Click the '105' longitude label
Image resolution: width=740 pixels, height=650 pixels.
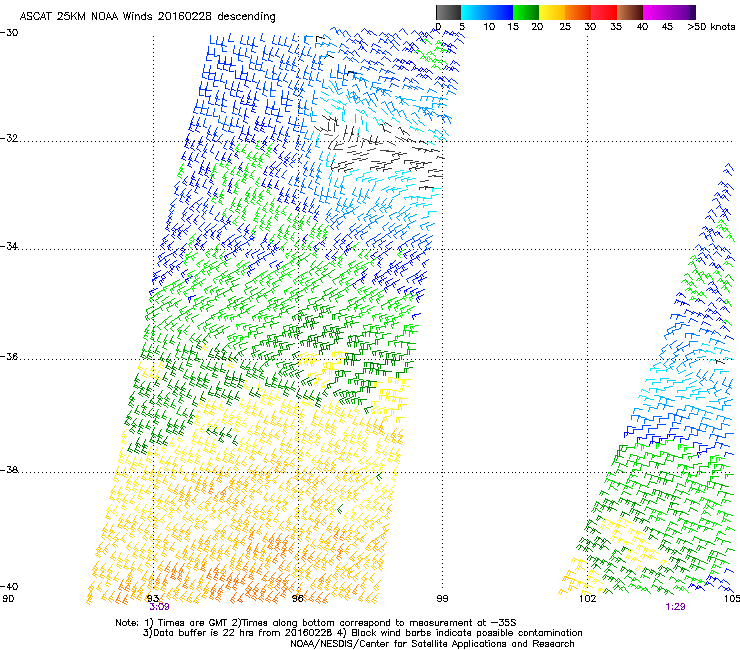point(732,599)
